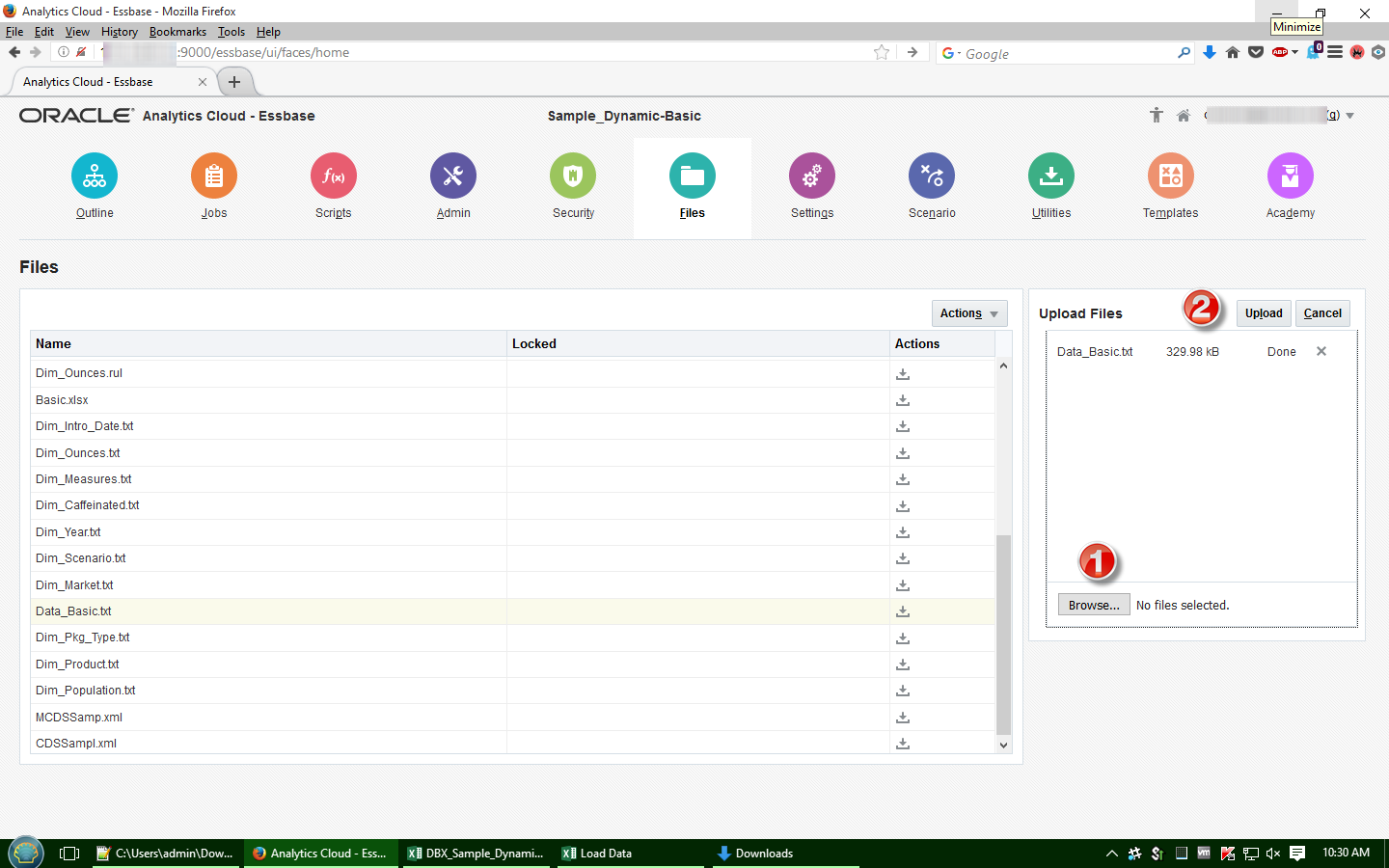Download the Data_Basic.txt file from list

pos(903,611)
